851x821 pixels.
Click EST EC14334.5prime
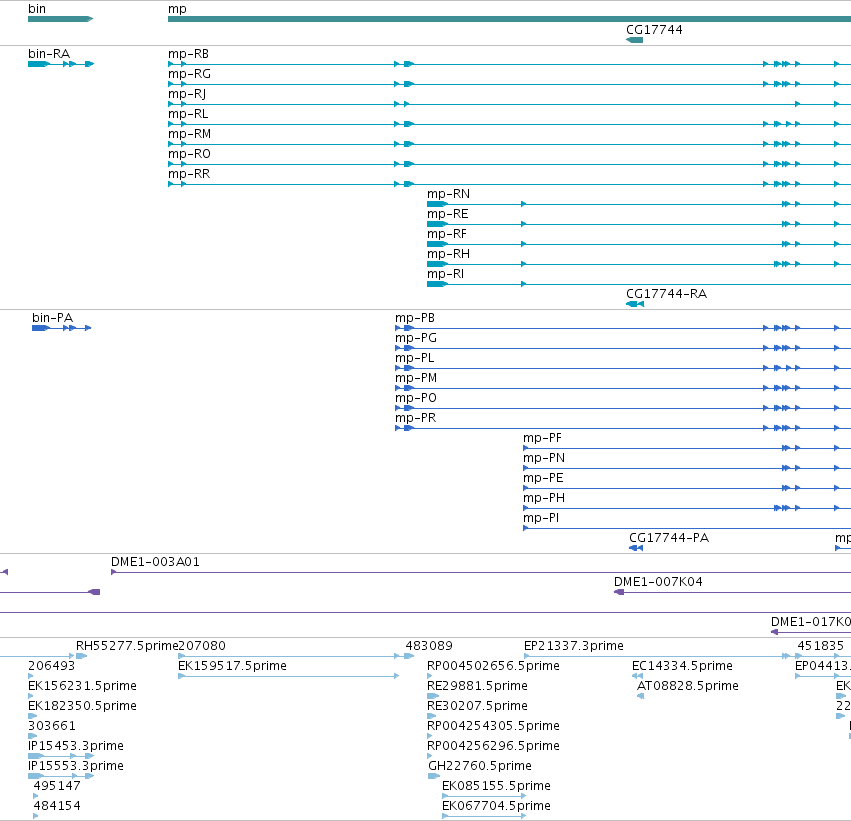(637, 676)
